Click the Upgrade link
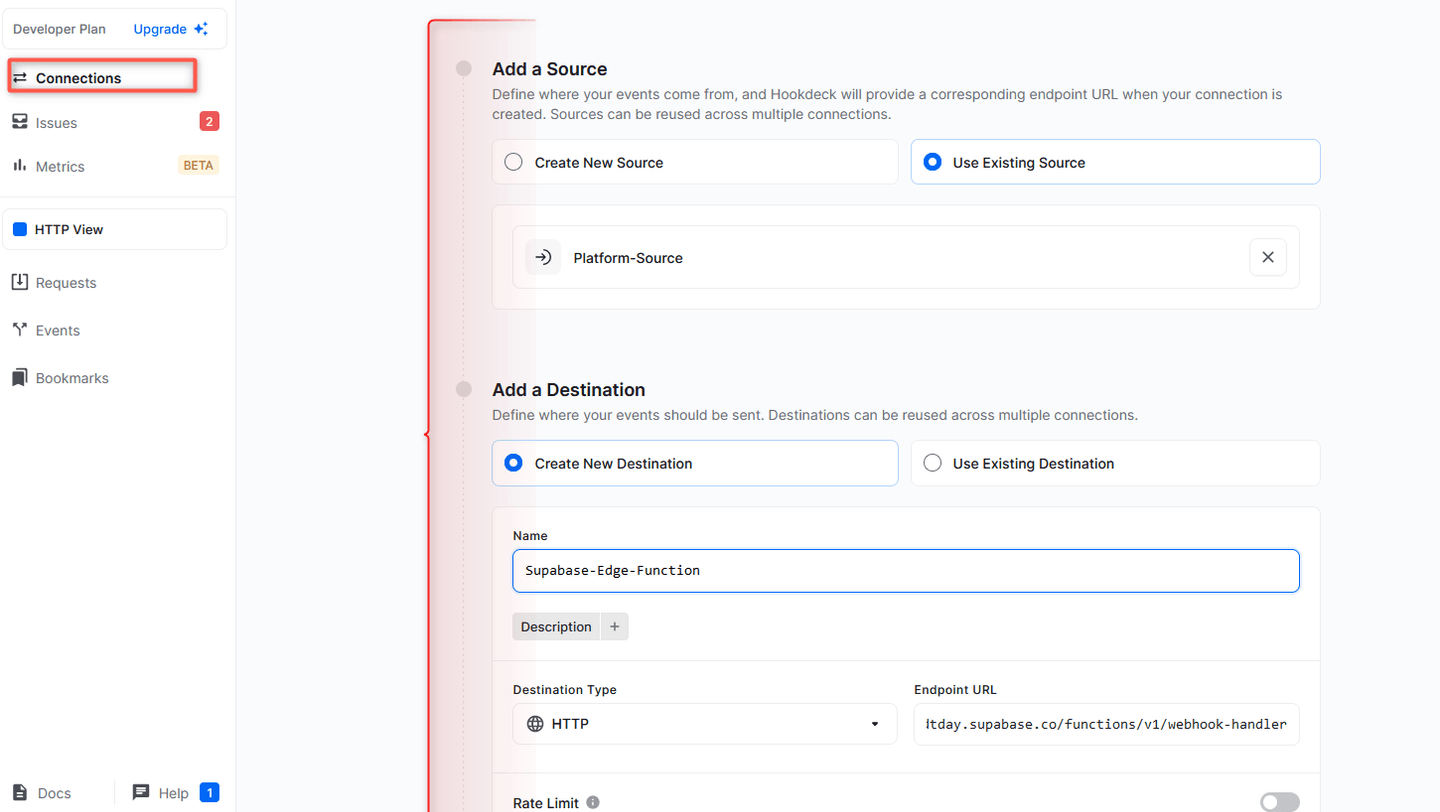 [x=160, y=29]
